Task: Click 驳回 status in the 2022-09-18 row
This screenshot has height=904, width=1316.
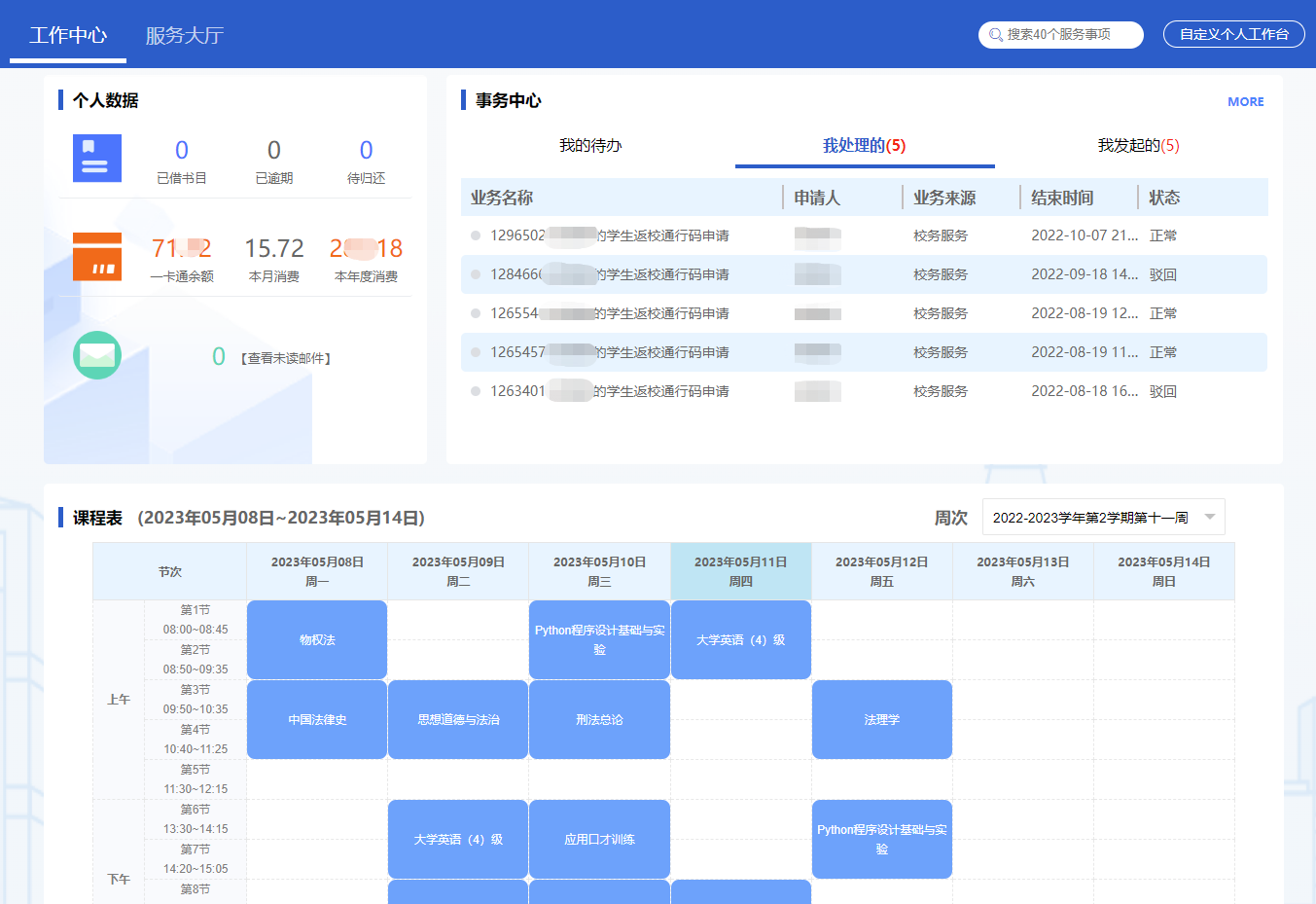Action: coord(1163,274)
